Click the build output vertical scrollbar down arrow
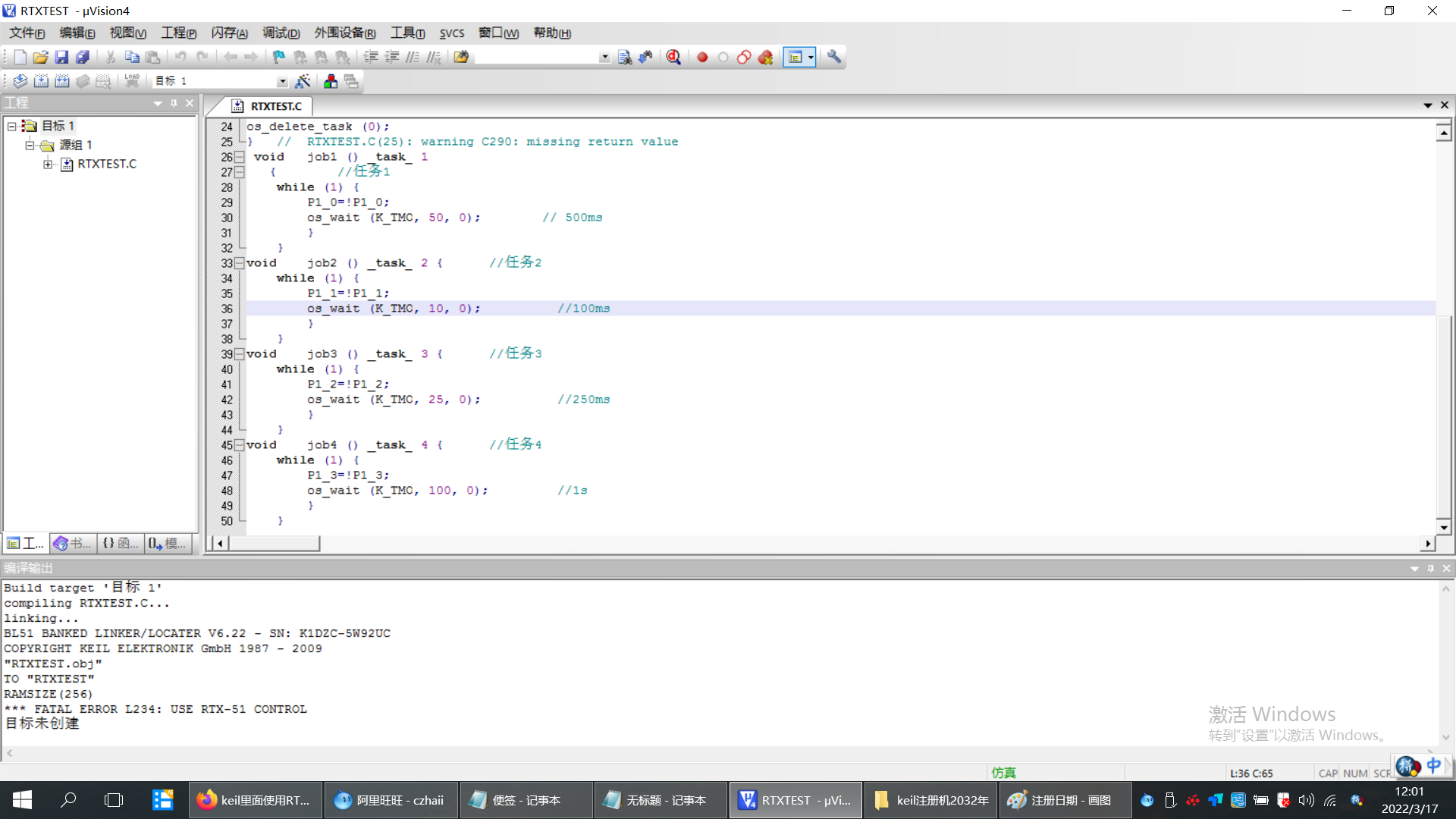 (1445, 737)
